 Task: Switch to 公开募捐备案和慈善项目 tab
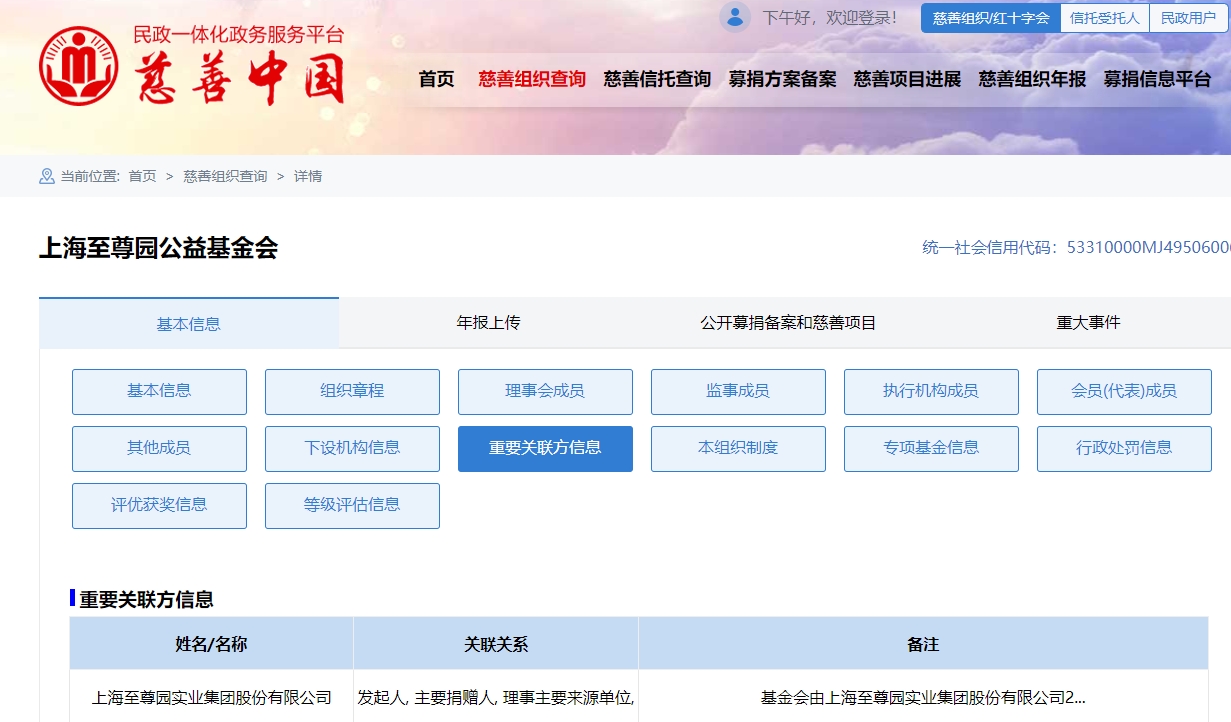pyautogui.click(x=789, y=323)
